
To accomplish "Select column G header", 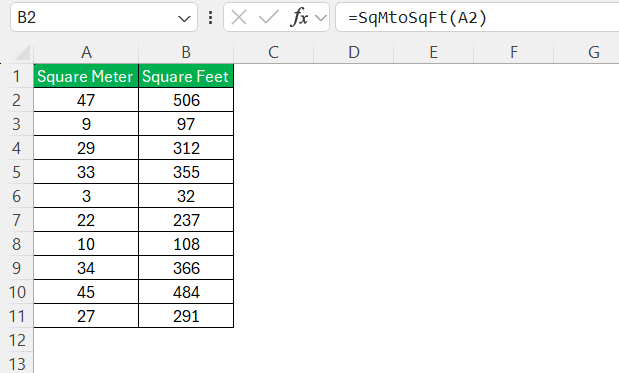I will tap(586, 52).
